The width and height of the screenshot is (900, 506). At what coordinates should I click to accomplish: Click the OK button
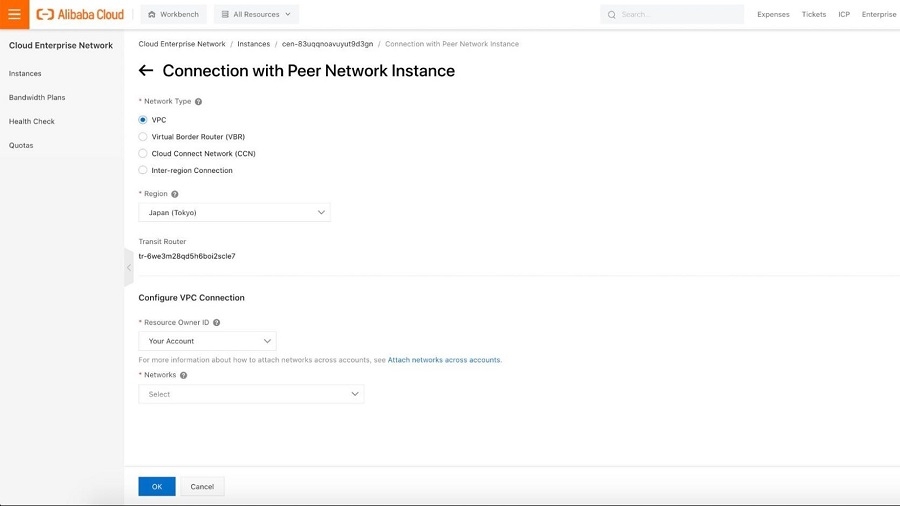[157, 487]
